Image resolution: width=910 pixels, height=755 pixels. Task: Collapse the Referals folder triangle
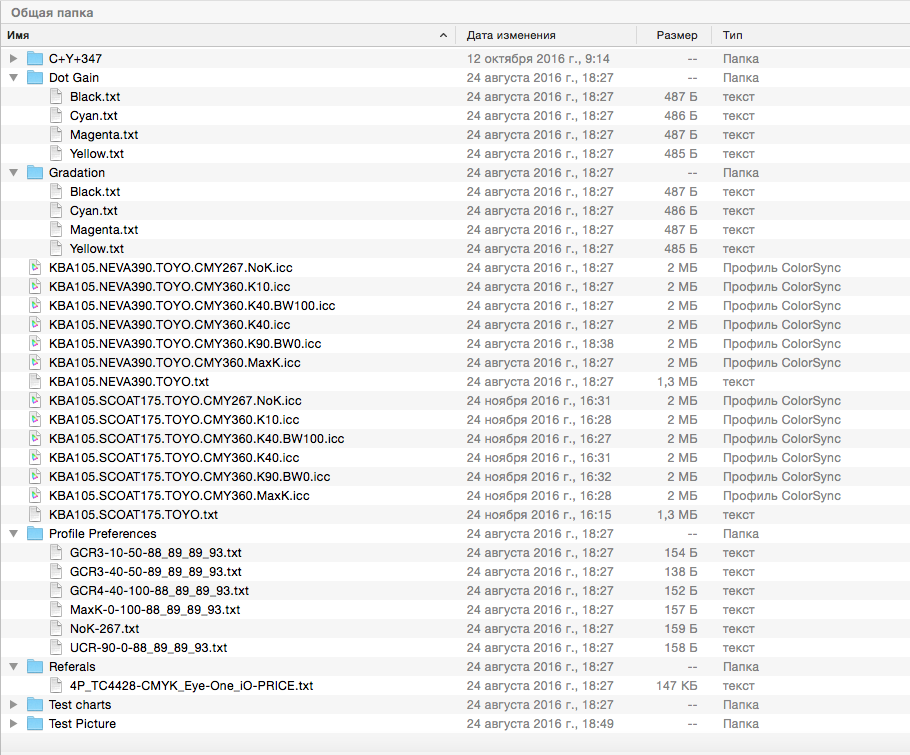(x=13, y=667)
